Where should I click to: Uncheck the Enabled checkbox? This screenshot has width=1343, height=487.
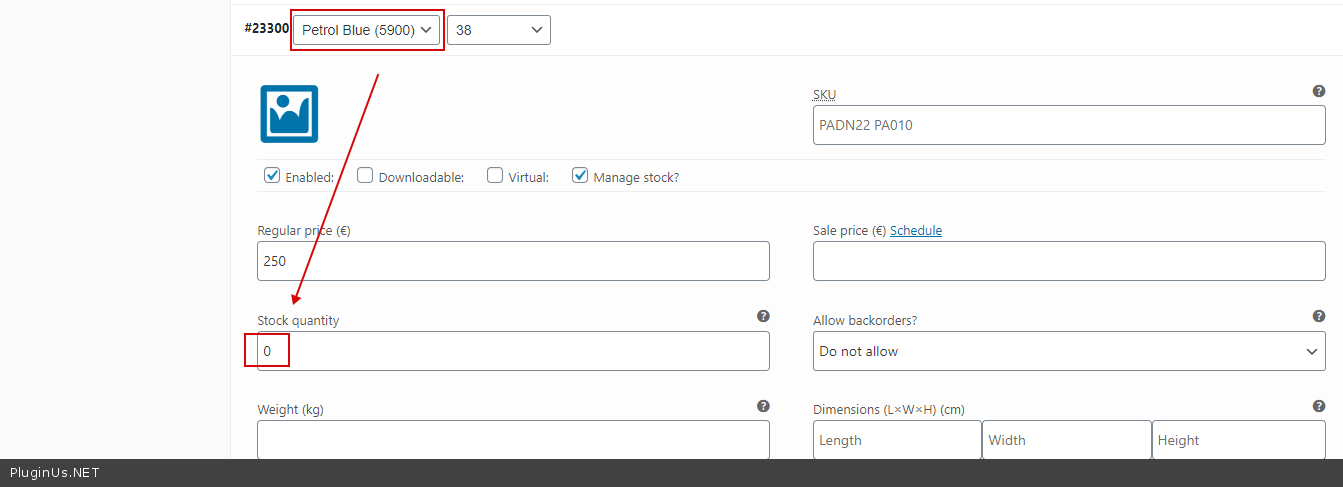pyautogui.click(x=272, y=176)
